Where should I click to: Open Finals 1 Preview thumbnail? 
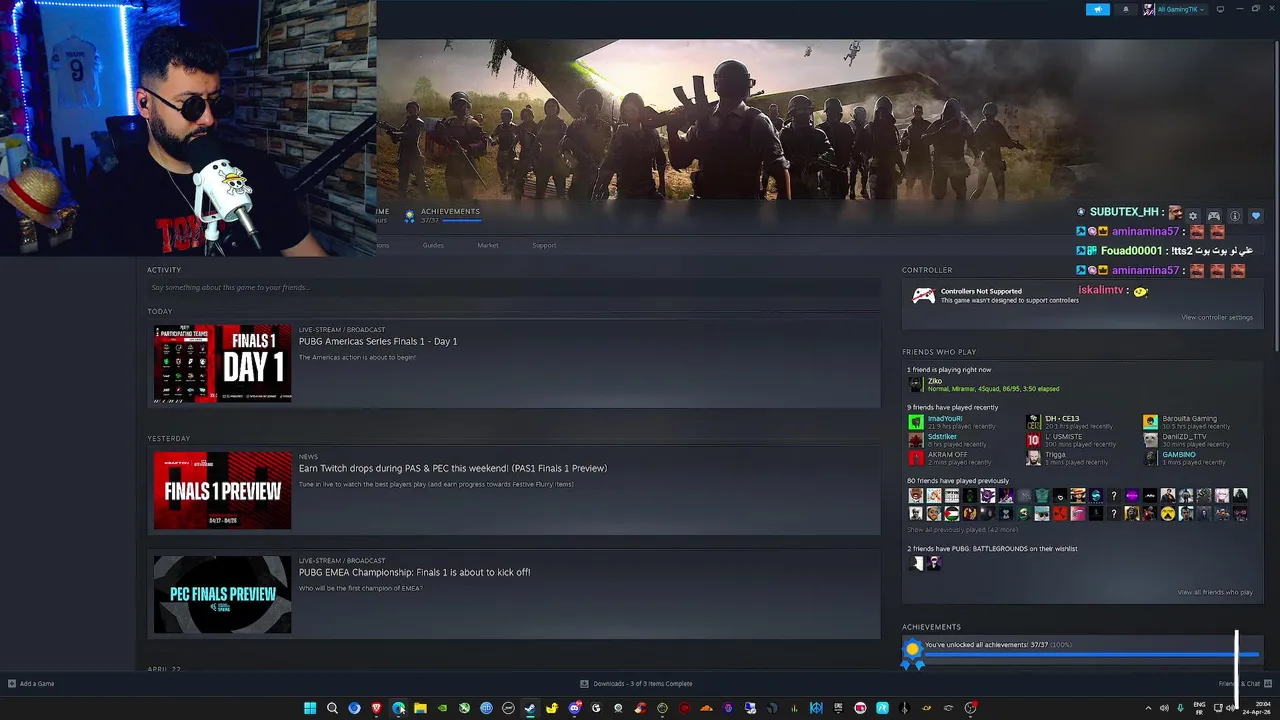click(x=222, y=491)
